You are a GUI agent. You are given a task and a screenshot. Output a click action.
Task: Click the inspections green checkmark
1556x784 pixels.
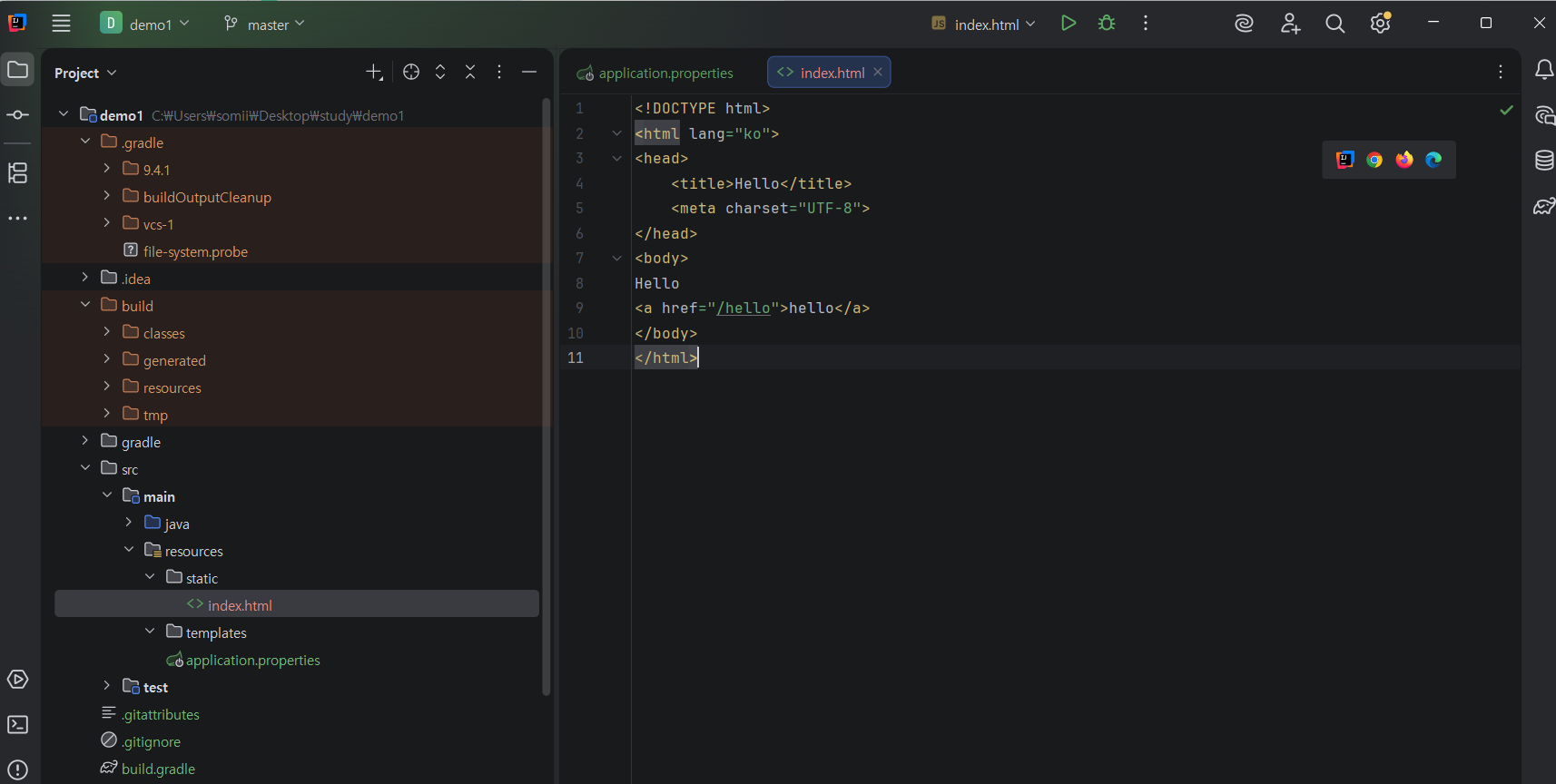click(1507, 110)
